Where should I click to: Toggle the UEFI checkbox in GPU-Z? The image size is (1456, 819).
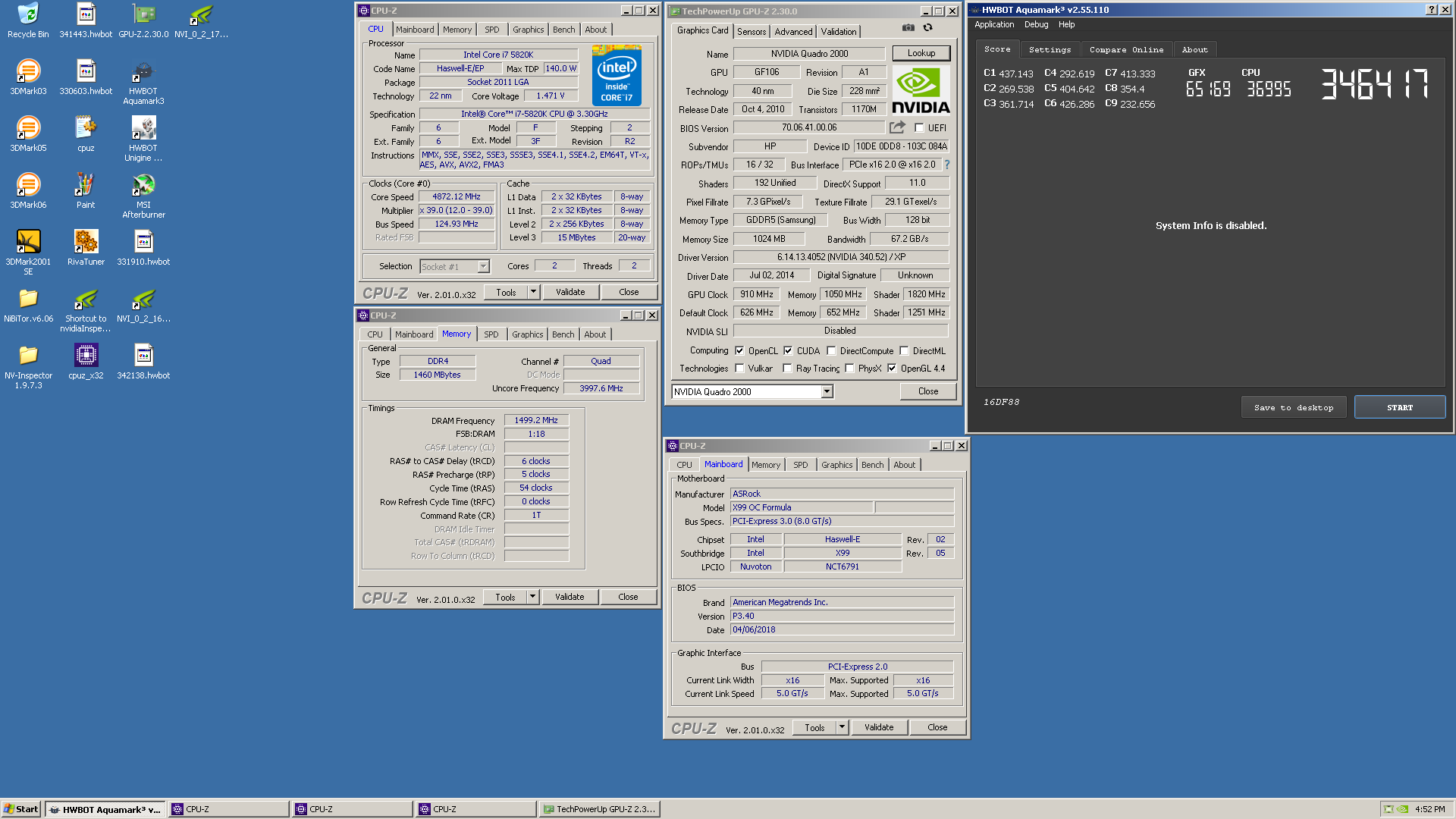(x=919, y=128)
